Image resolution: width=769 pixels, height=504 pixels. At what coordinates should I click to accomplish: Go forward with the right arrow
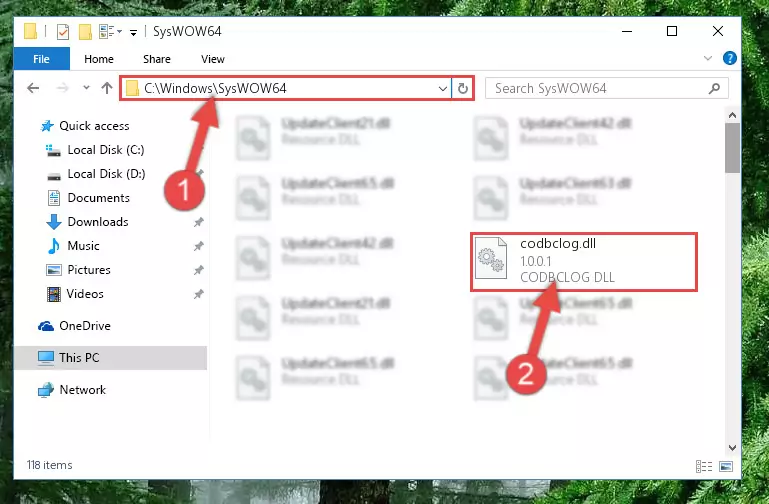[x=62, y=88]
